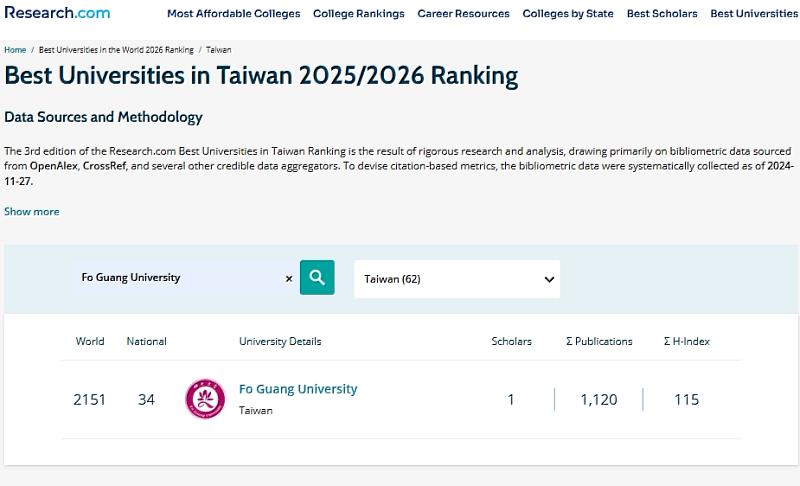Open Best Universities in the World breadcrumb
This screenshot has width=800, height=486.
(x=116, y=50)
